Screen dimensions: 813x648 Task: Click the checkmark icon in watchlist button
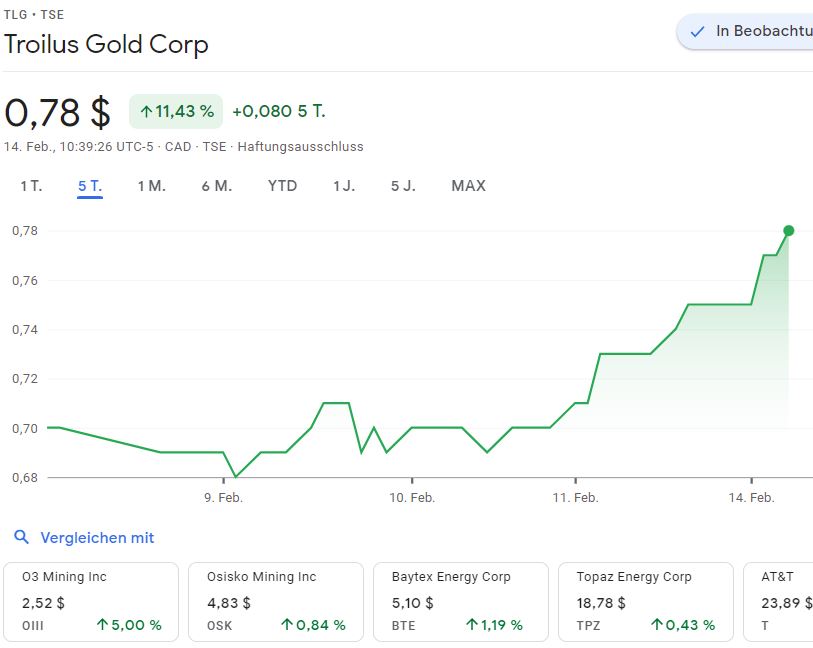pos(698,32)
